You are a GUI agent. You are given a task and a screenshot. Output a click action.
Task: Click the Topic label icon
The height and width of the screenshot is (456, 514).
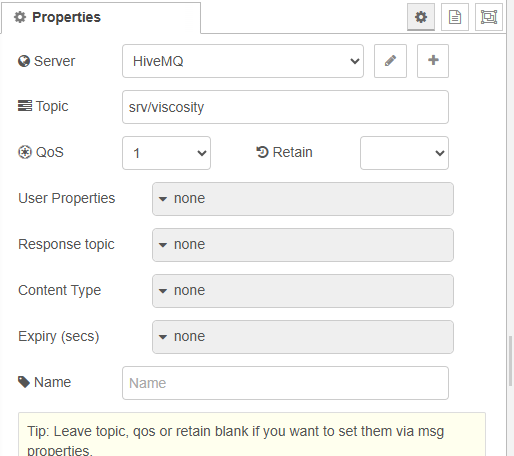pos(25,106)
